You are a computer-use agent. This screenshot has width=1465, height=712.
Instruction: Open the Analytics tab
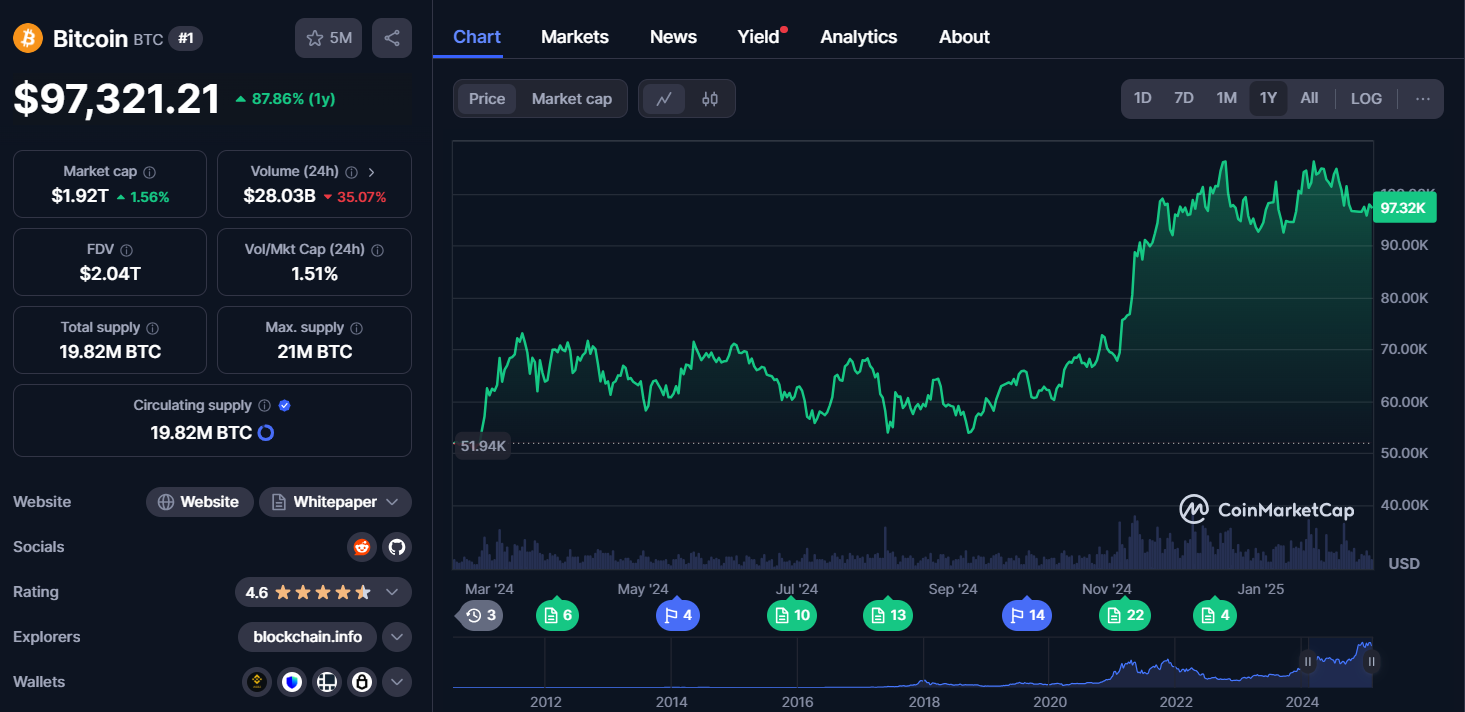coord(859,37)
